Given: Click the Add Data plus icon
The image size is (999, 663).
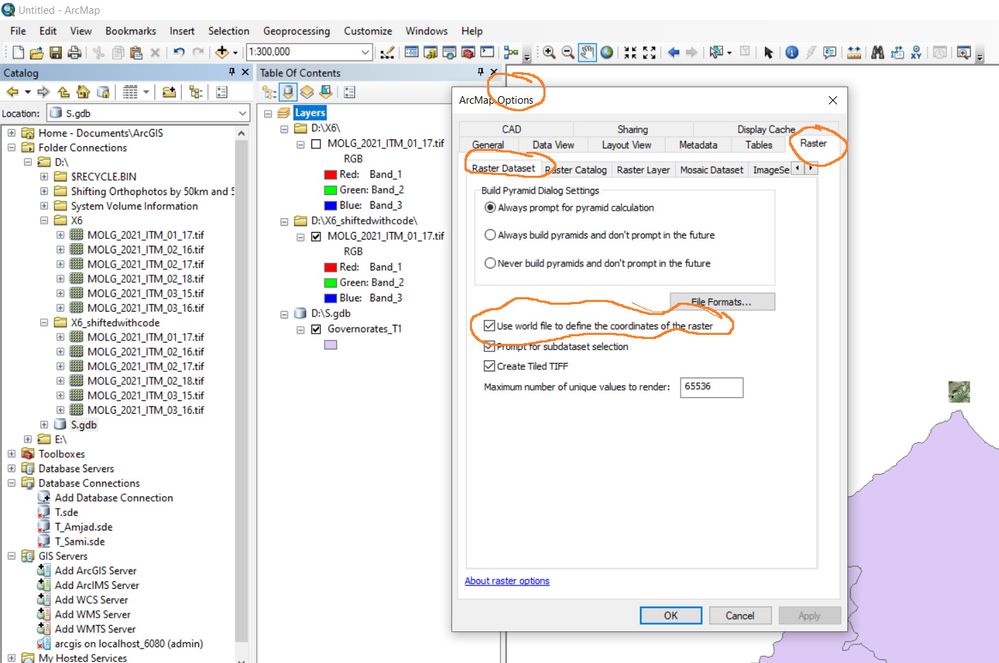Looking at the screenshot, I should (x=222, y=52).
